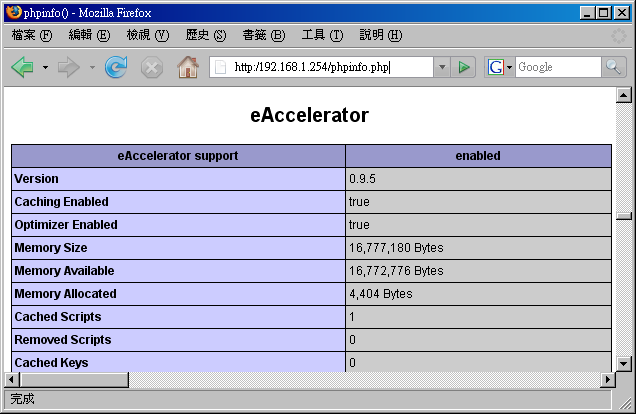
Task: Go to the Home page icon
Action: click(x=187, y=67)
